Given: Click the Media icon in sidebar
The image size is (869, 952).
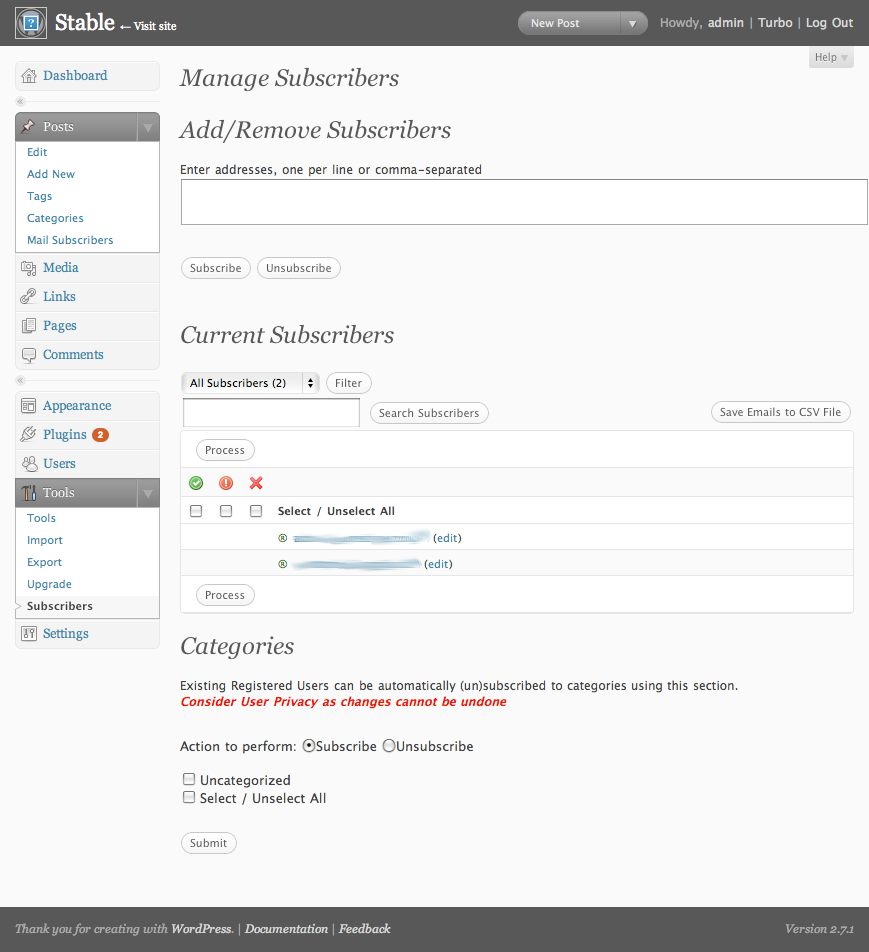Looking at the screenshot, I should click(x=29, y=268).
